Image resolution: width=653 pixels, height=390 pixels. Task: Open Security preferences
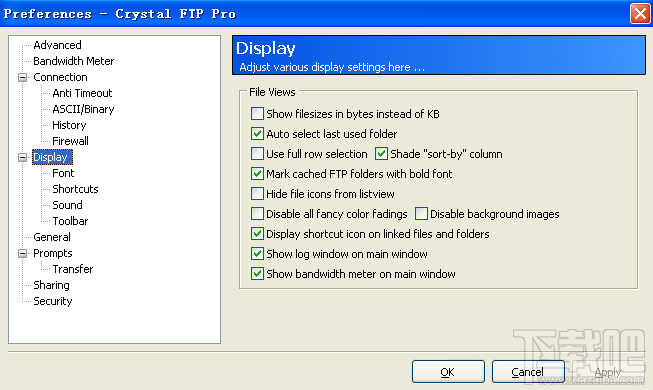[x=53, y=301]
